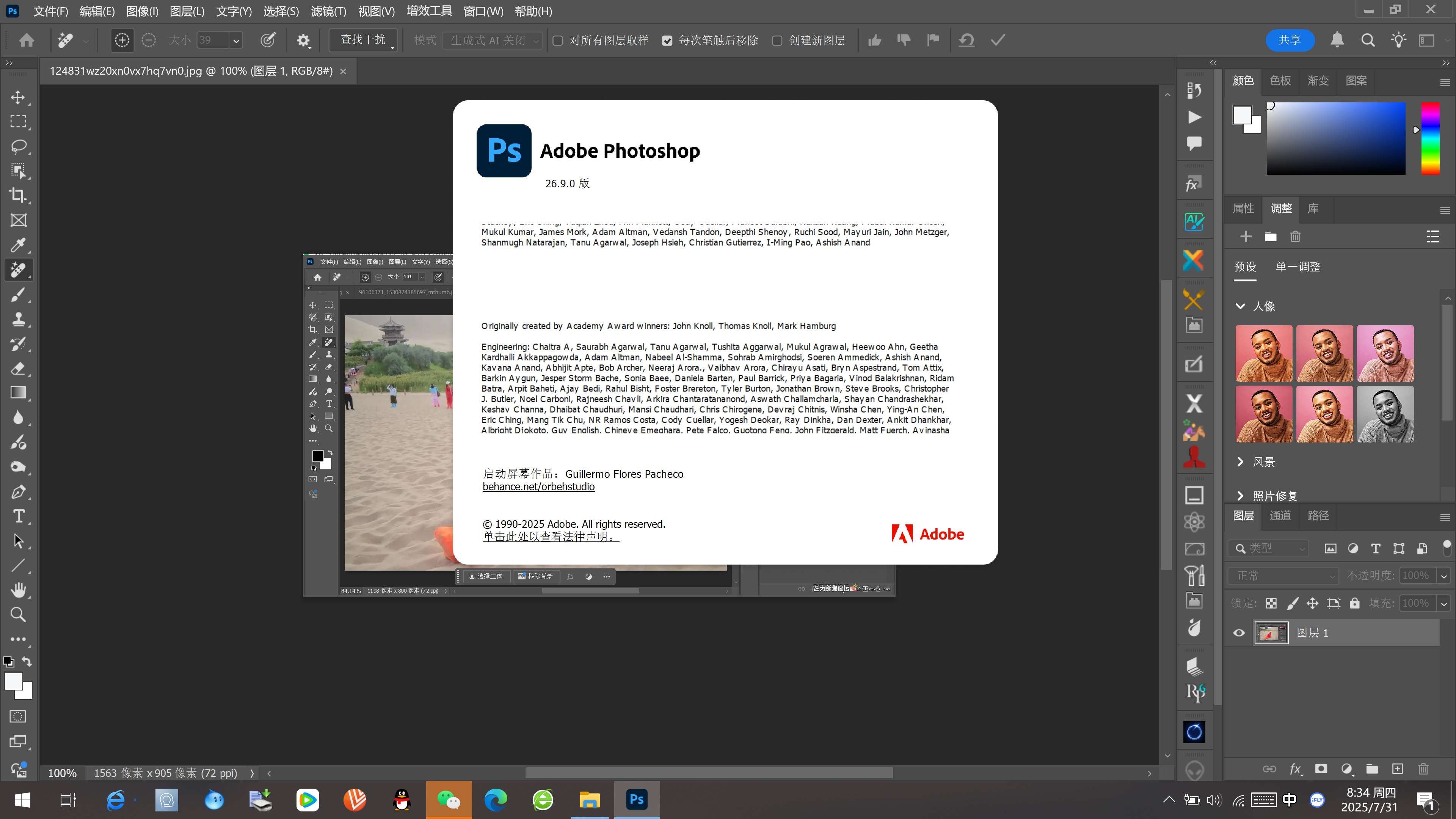Switch to the 通道 tab

pyautogui.click(x=1280, y=516)
